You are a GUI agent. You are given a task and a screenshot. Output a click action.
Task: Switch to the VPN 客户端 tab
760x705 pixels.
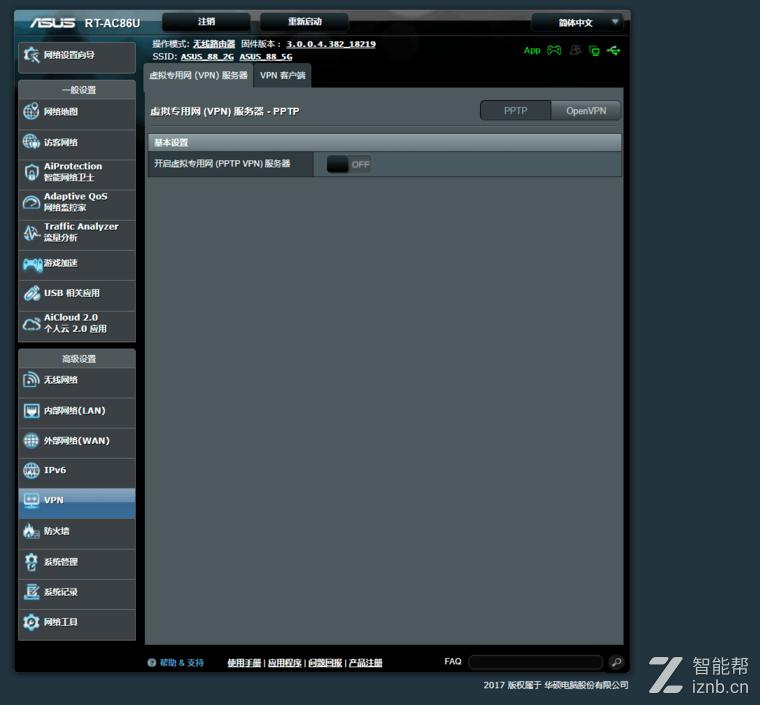[x=283, y=76]
